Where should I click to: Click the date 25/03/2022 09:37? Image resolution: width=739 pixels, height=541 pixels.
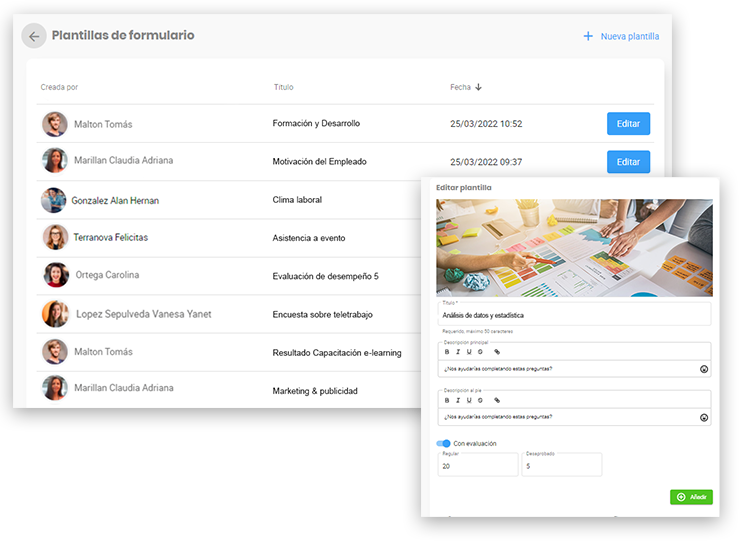pyautogui.click(x=486, y=162)
